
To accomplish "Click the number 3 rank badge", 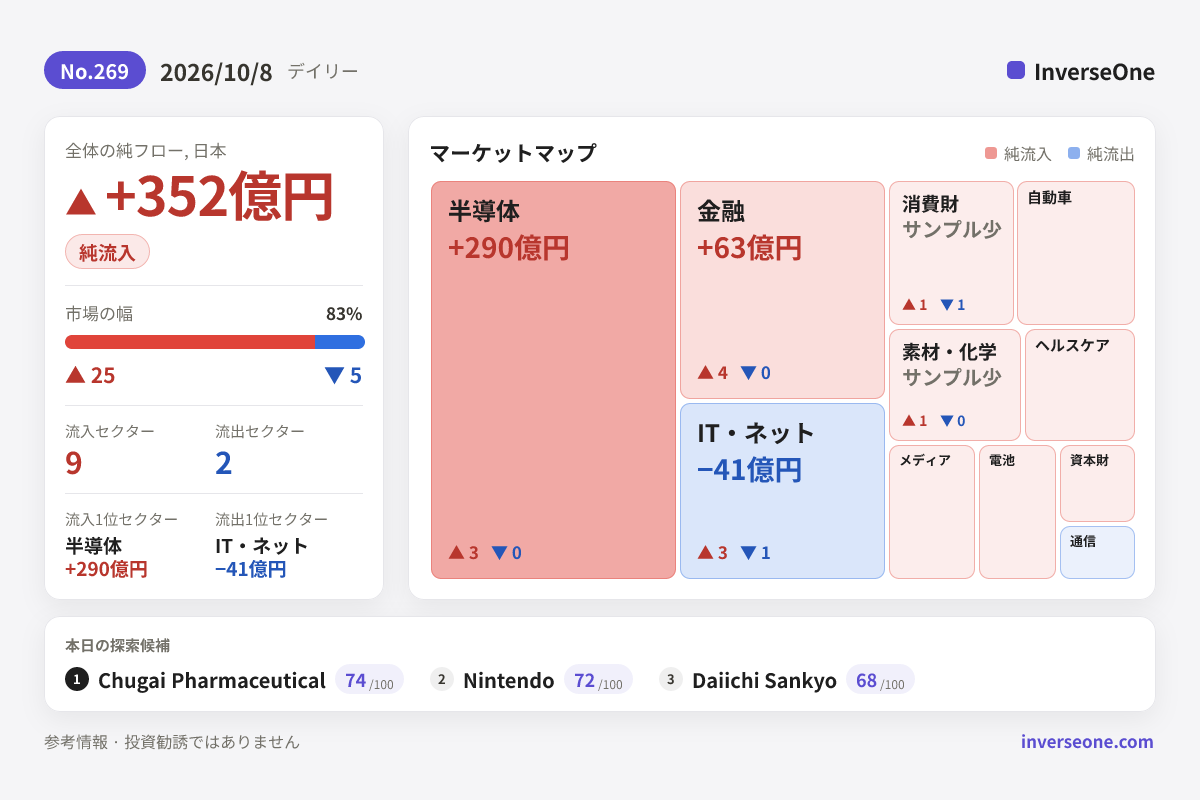I will 671,680.
